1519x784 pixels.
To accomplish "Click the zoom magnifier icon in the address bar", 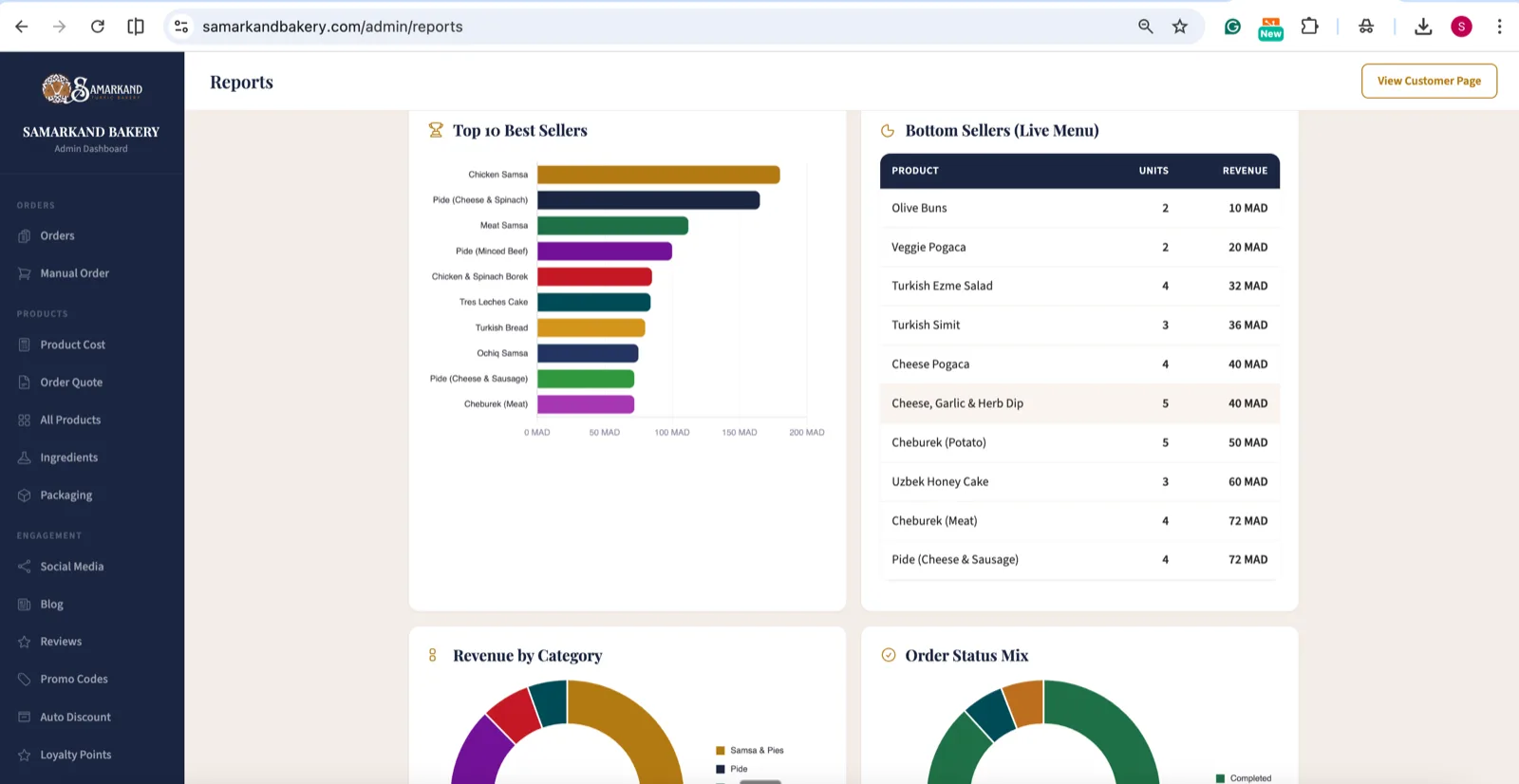I will click(1146, 27).
